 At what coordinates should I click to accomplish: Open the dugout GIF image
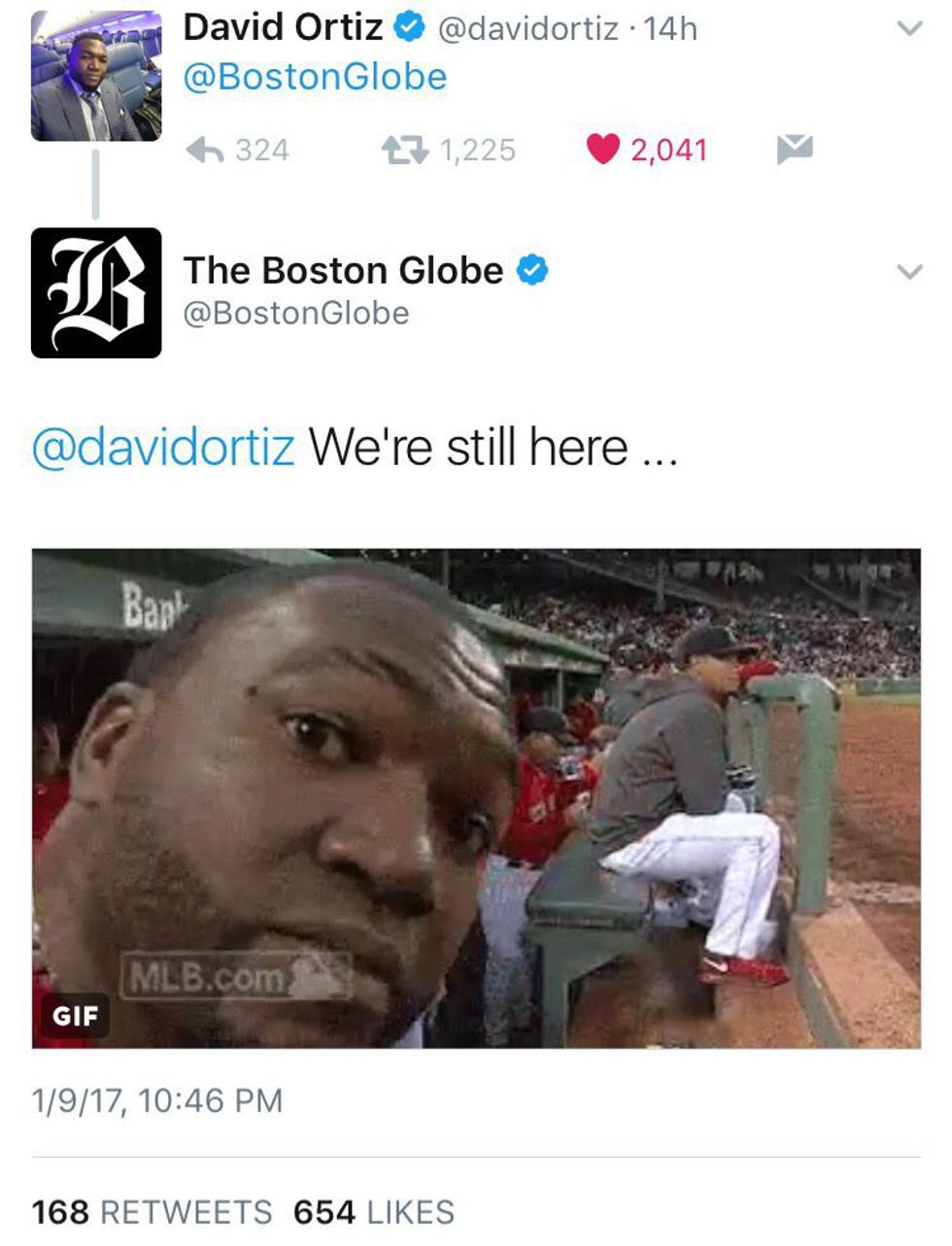[x=476, y=798]
